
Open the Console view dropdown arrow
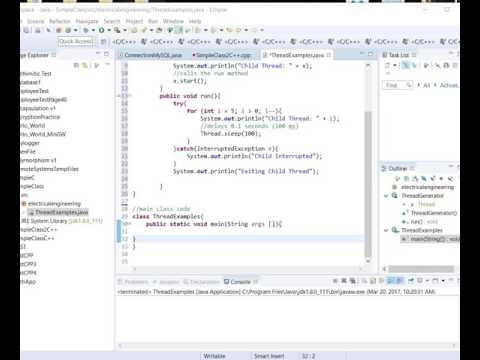[443, 281]
